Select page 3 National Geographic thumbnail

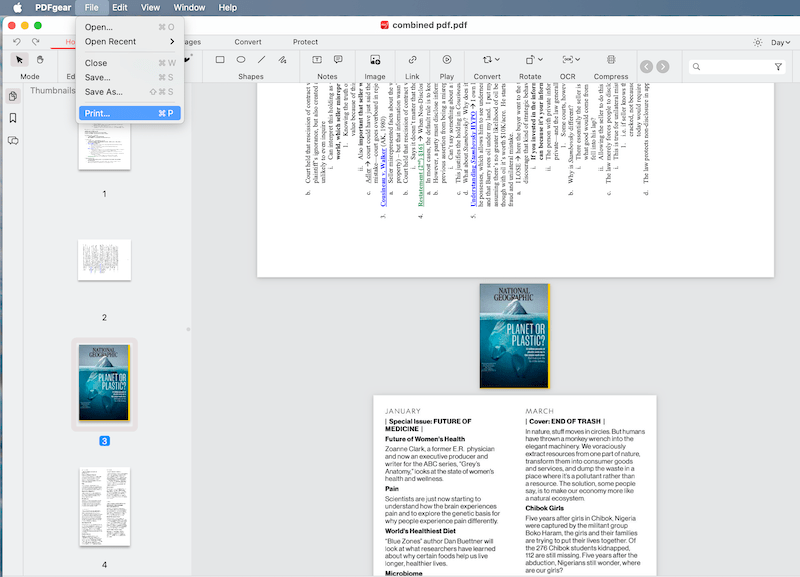tap(104, 383)
